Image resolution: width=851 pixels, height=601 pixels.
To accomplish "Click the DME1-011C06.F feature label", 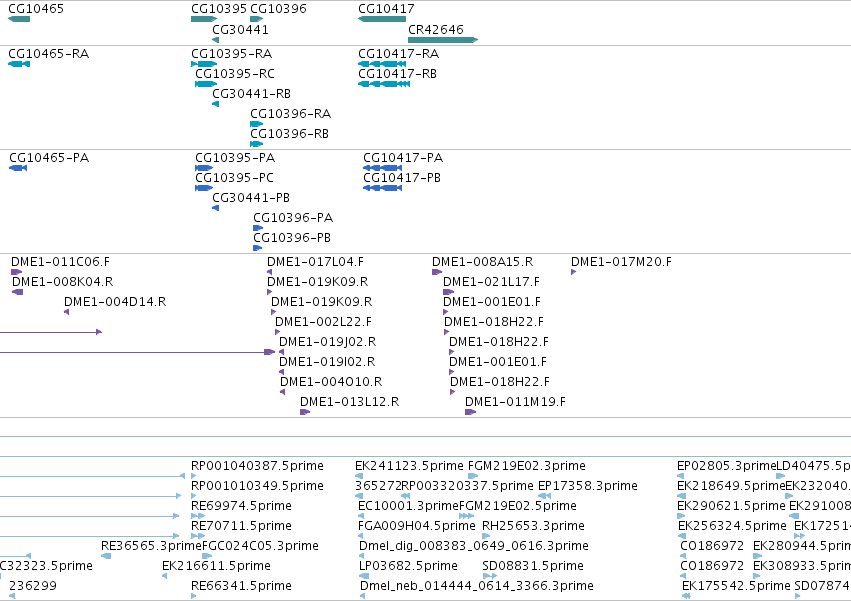I will tap(60, 262).
